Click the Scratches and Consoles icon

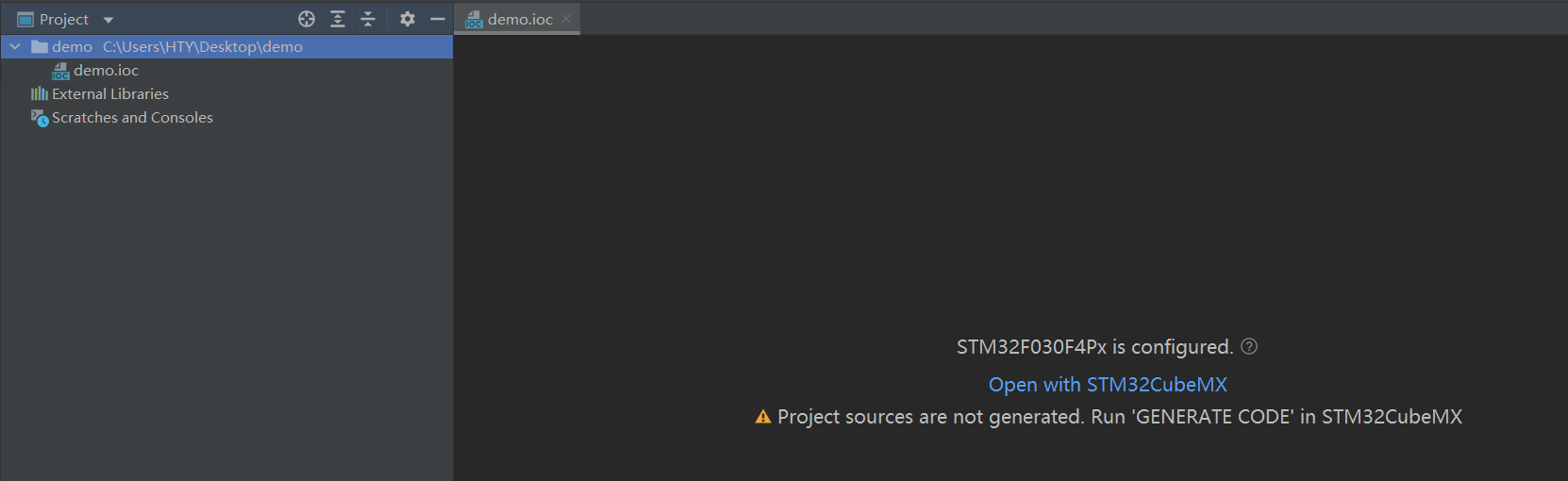point(39,118)
